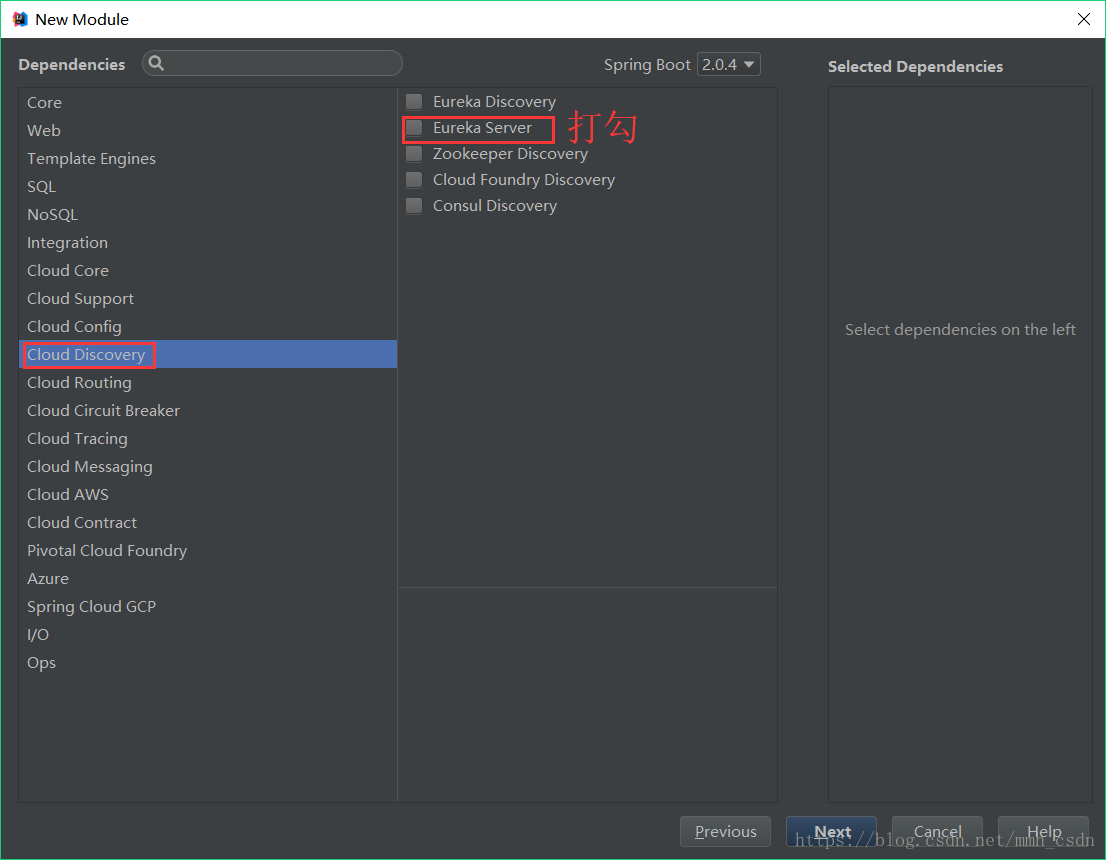Choose the Cloud Tracing category
Viewport: 1106px width, 860px height.
[208, 439]
